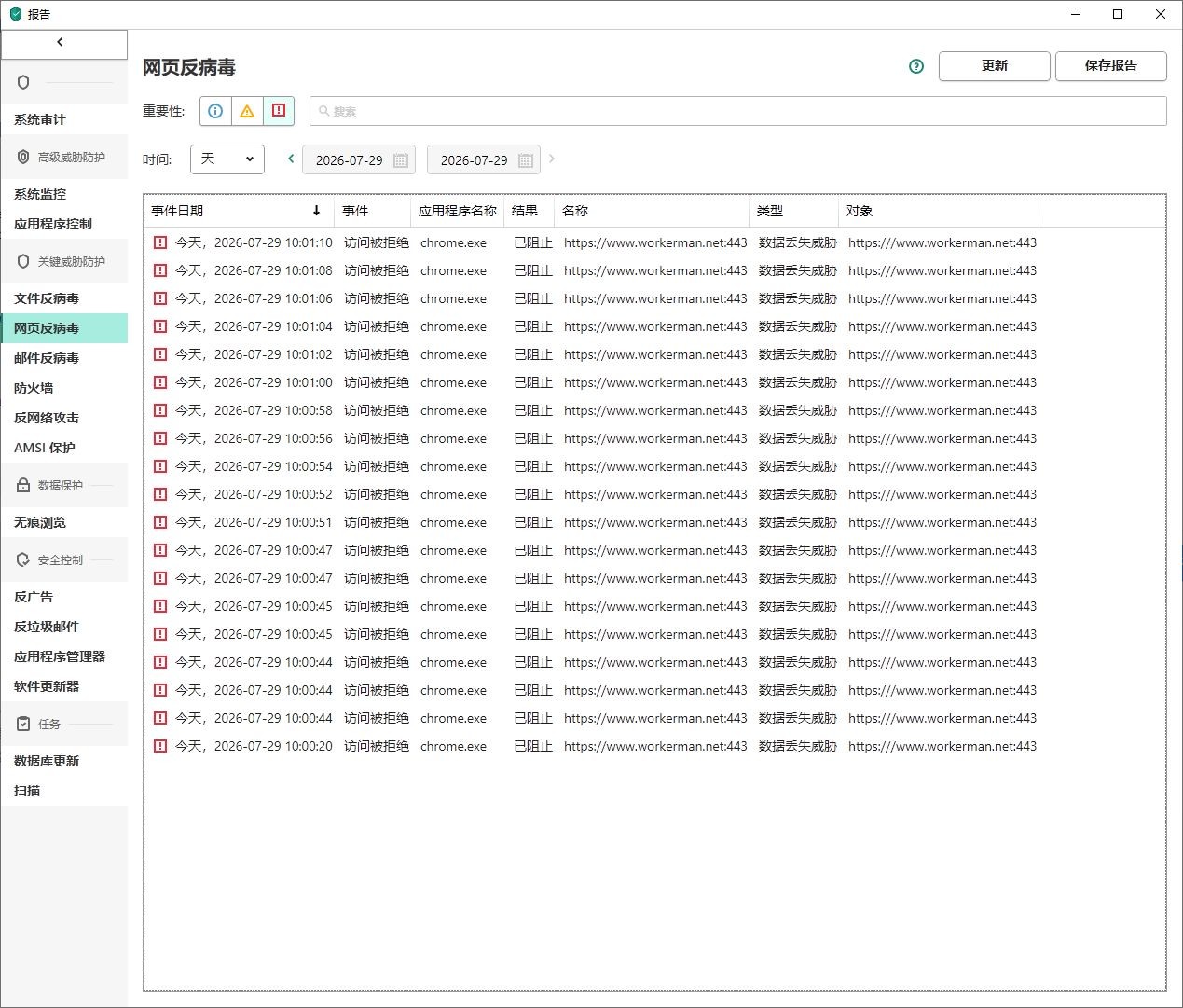The width and height of the screenshot is (1183, 1008).
Task: Click critical icon on the 10:01:10 row
Action: [x=160, y=242]
